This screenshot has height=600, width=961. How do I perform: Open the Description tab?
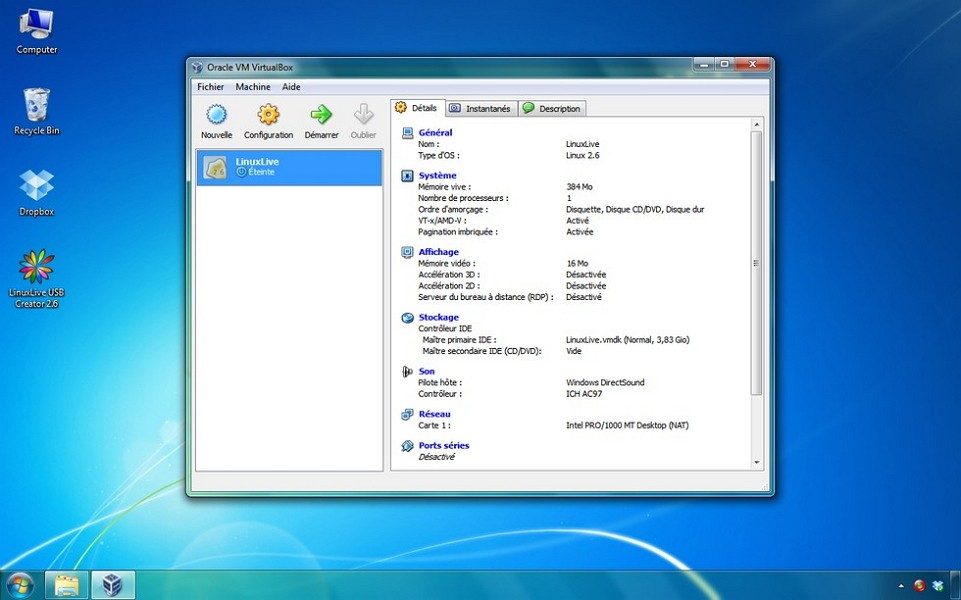point(552,108)
